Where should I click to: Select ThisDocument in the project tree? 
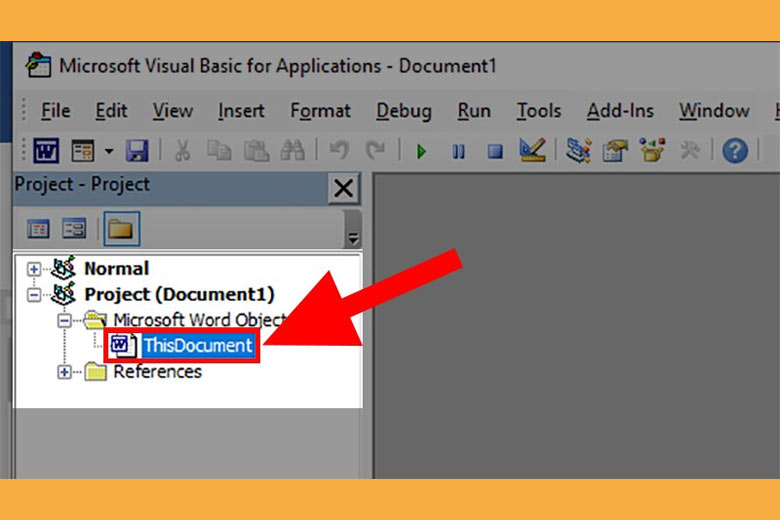pyautogui.click(x=197, y=345)
